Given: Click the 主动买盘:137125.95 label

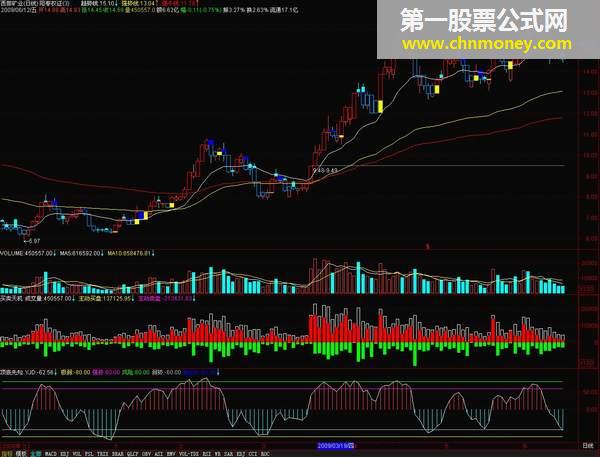Looking at the screenshot, I should coord(104,298).
